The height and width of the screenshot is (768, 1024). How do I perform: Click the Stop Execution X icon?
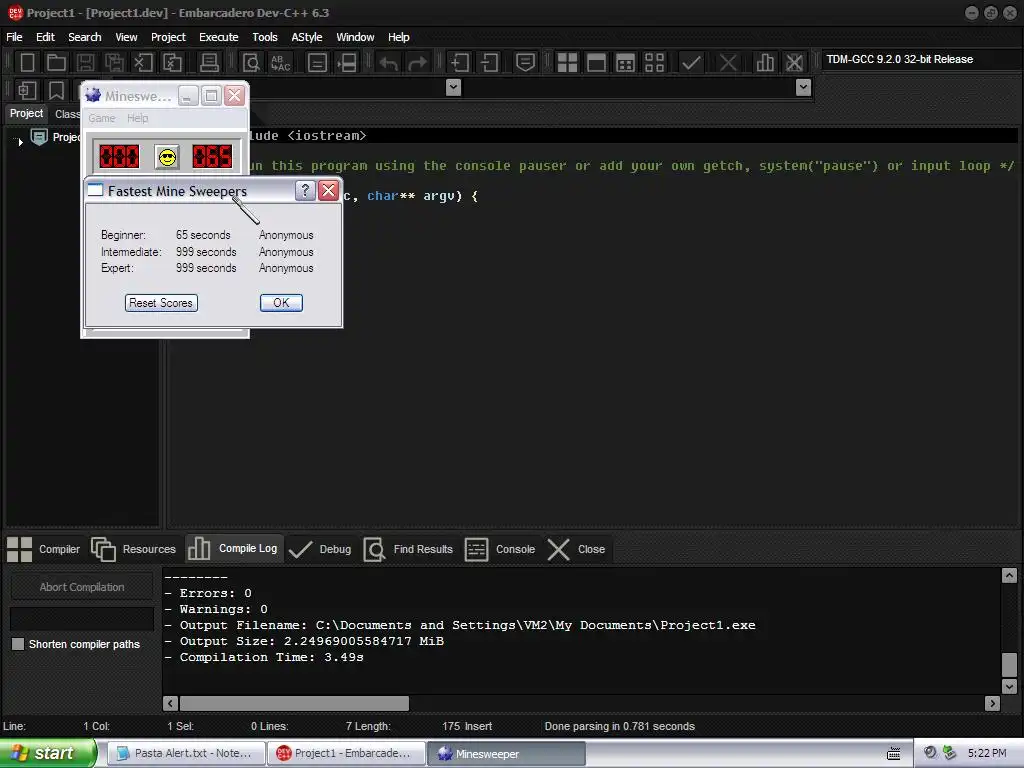[728, 63]
